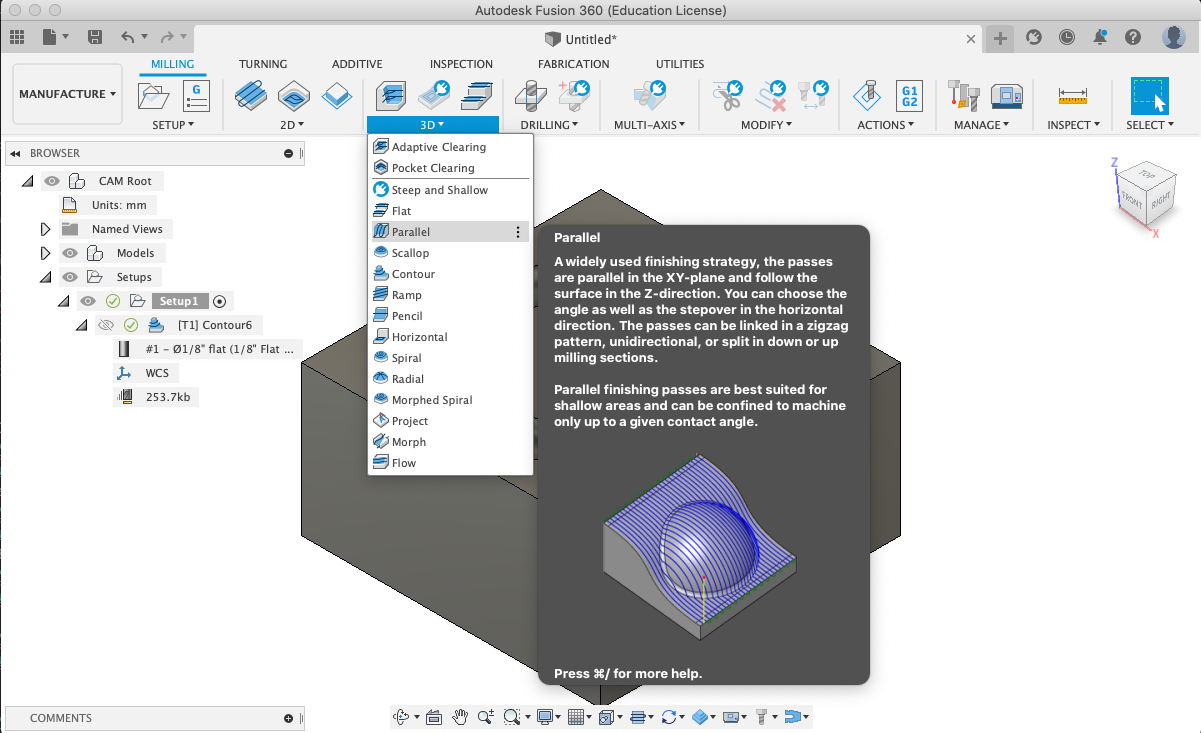Collapse the Setups tree node
The image size is (1201, 733).
coord(45,277)
